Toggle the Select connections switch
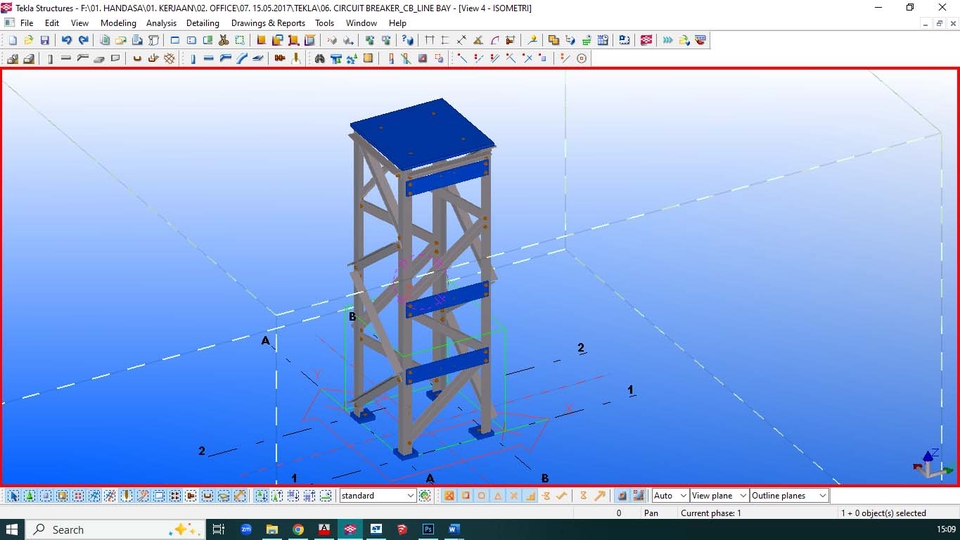Image resolution: width=960 pixels, height=540 pixels. 29,496
